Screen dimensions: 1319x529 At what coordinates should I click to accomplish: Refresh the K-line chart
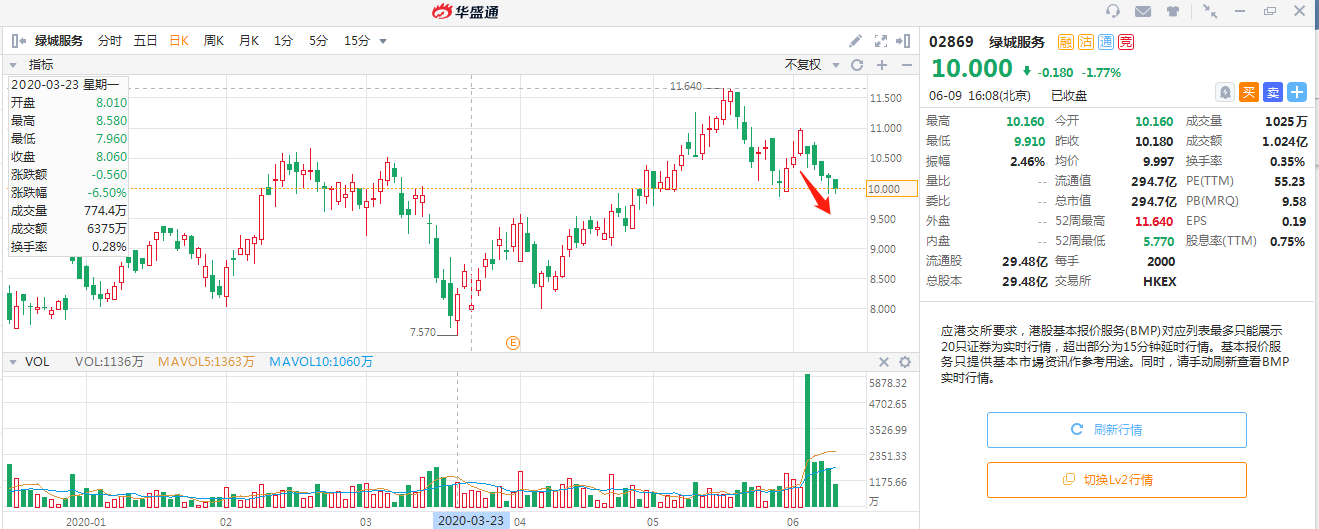pyautogui.click(x=856, y=65)
